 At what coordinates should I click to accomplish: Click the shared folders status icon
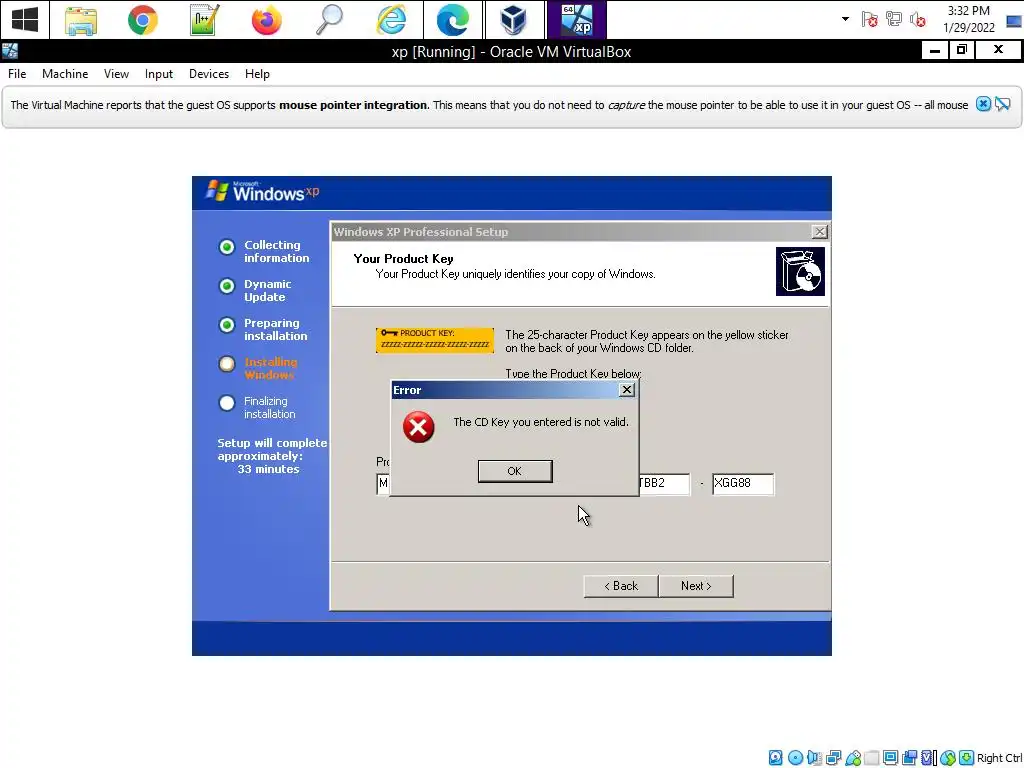871,758
